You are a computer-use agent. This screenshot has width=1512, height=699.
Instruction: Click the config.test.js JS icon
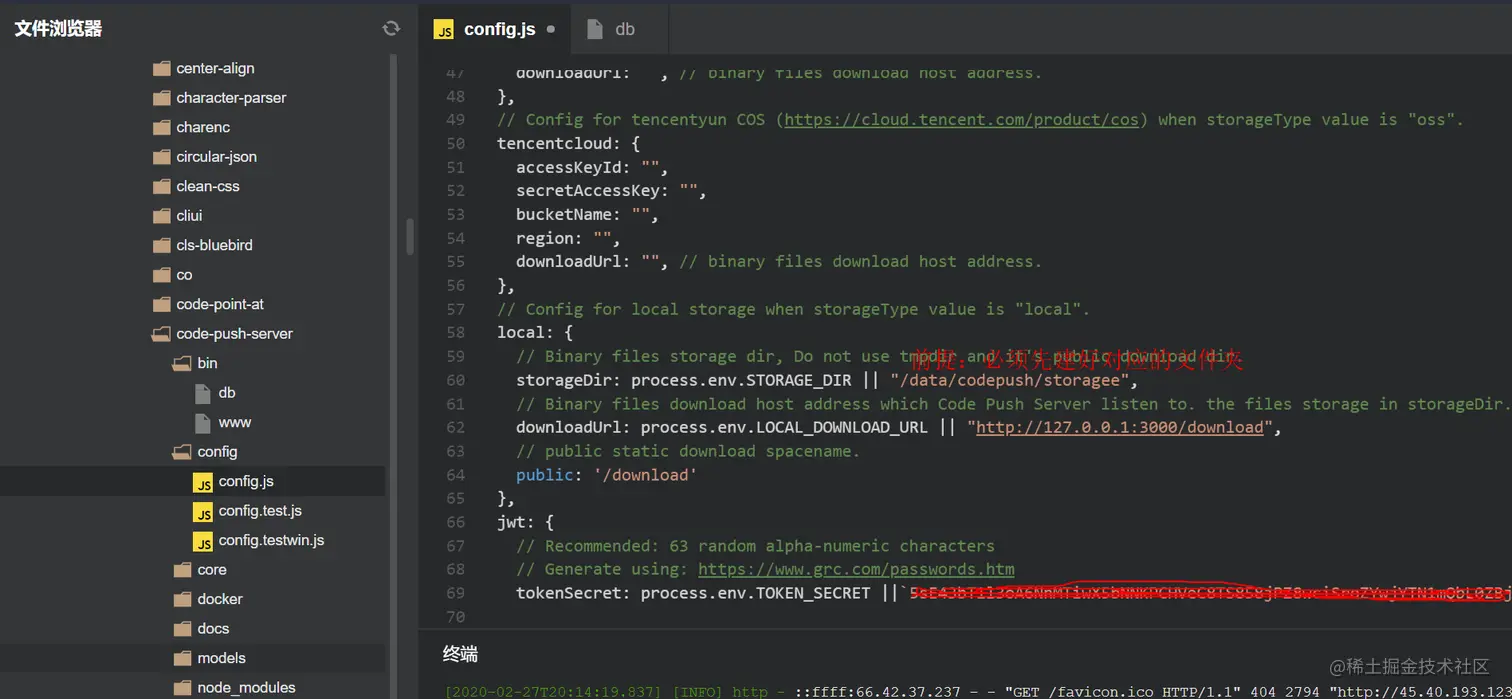(x=203, y=511)
